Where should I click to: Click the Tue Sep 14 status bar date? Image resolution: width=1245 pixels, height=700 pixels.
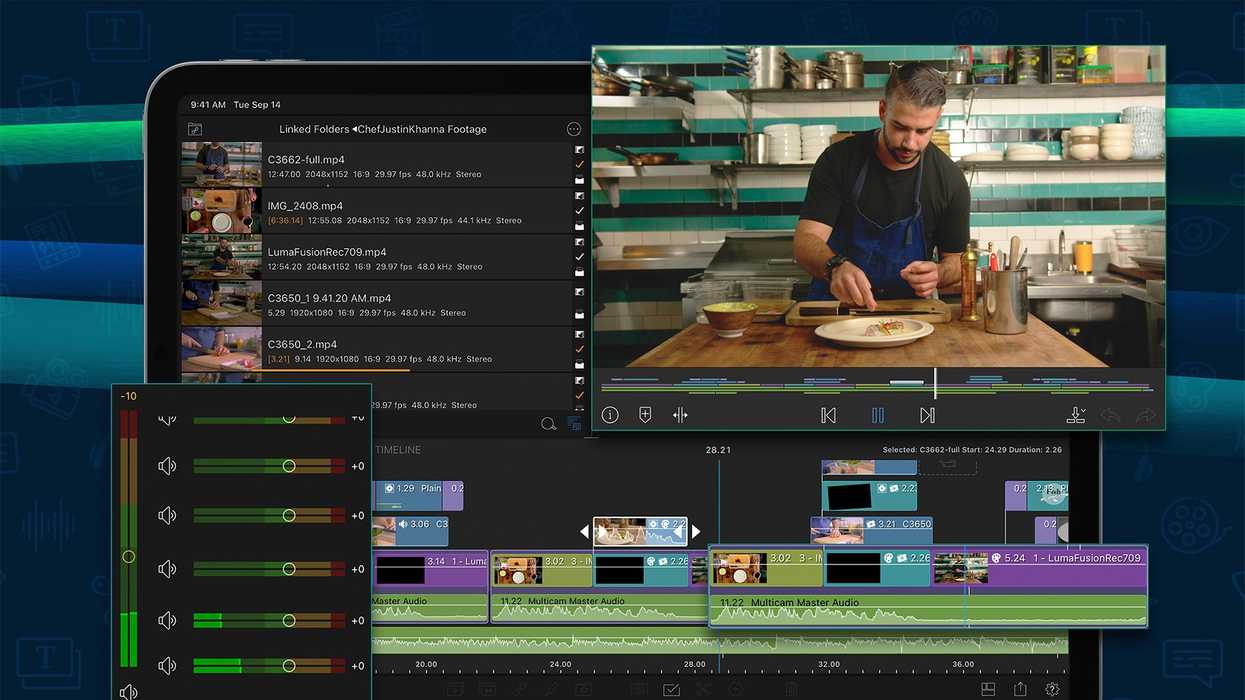click(x=257, y=104)
